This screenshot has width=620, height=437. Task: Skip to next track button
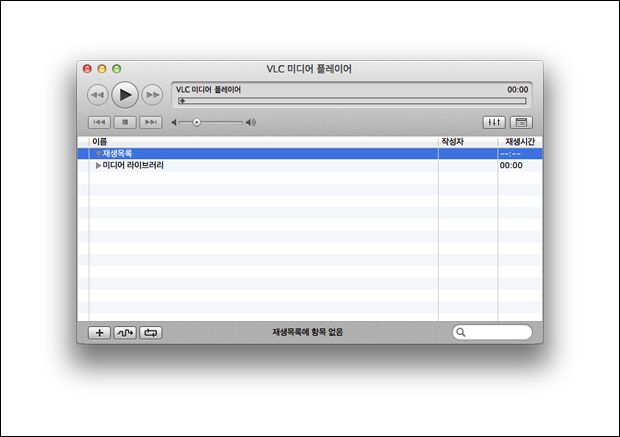(x=151, y=122)
